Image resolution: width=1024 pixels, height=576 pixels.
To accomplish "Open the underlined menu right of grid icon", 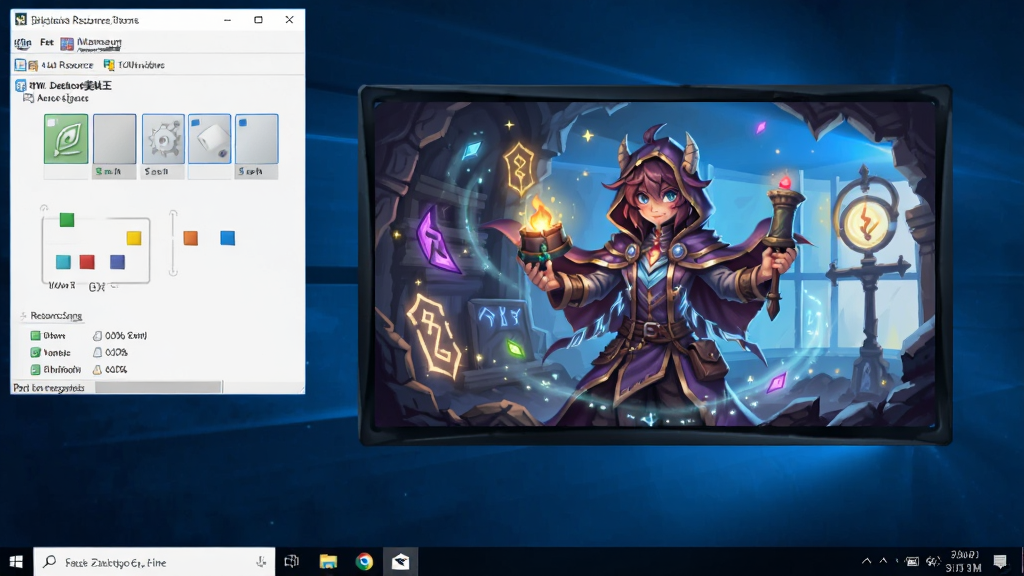I will [x=99, y=43].
